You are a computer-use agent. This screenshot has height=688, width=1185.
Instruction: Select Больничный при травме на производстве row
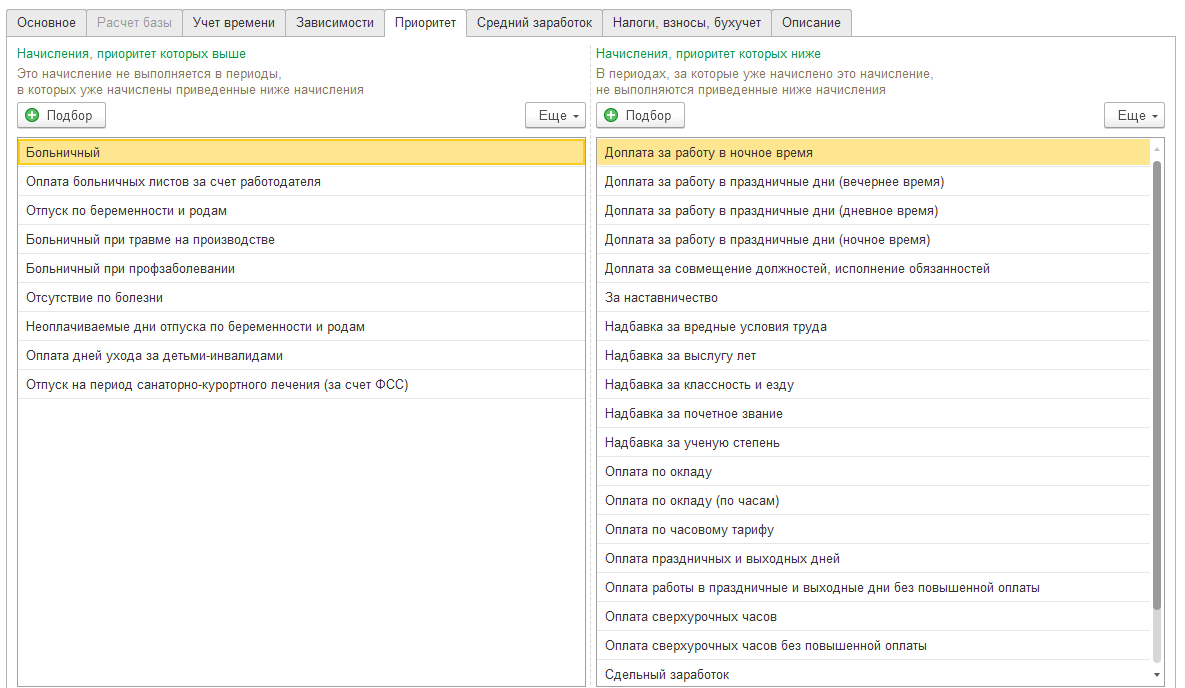(300, 240)
